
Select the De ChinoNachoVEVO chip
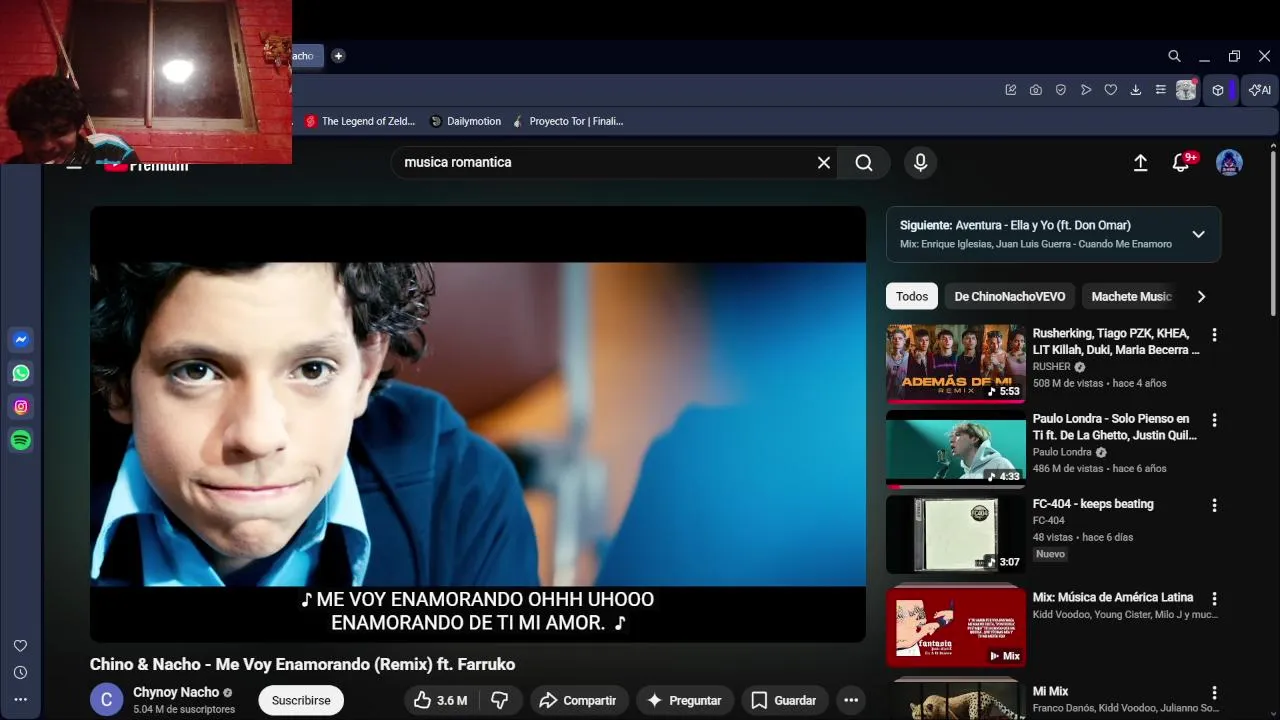(1010, 296)
